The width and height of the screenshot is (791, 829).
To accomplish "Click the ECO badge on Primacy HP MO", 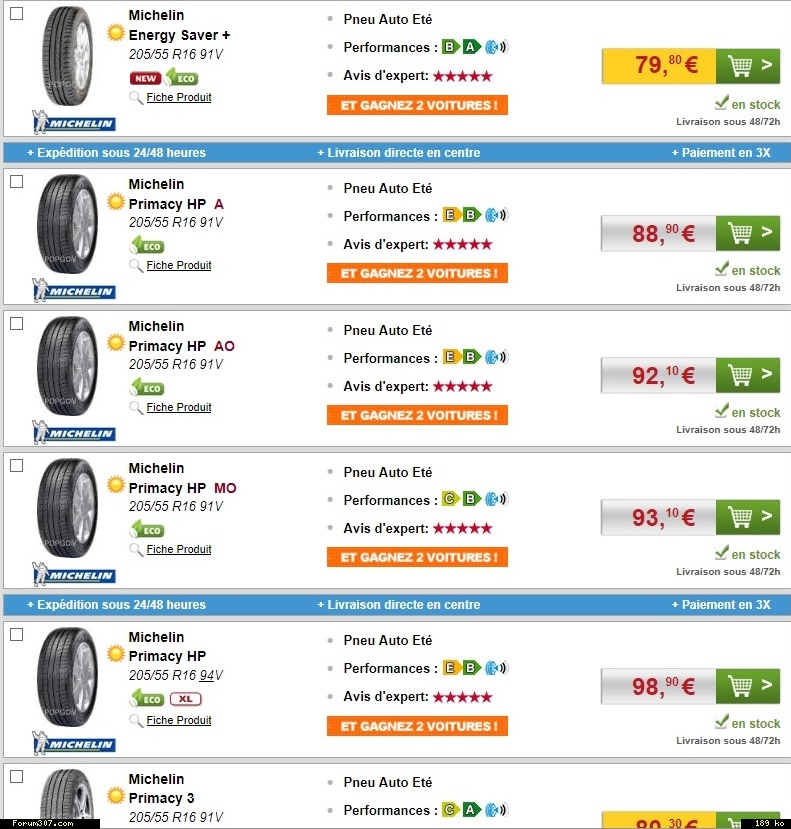I will point(147,530).
